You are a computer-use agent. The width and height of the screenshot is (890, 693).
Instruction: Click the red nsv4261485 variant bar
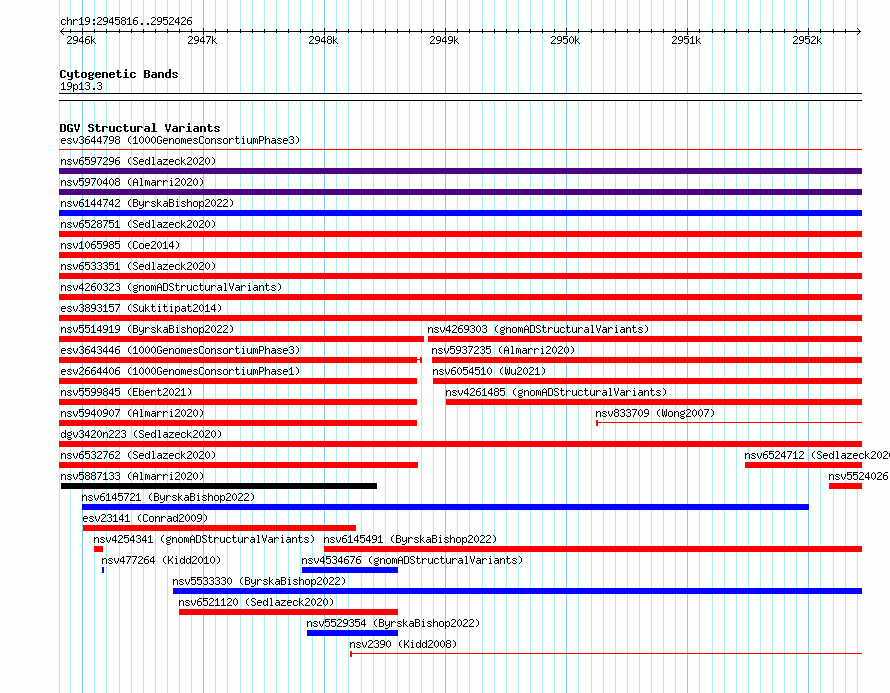[x=654, y=402]
